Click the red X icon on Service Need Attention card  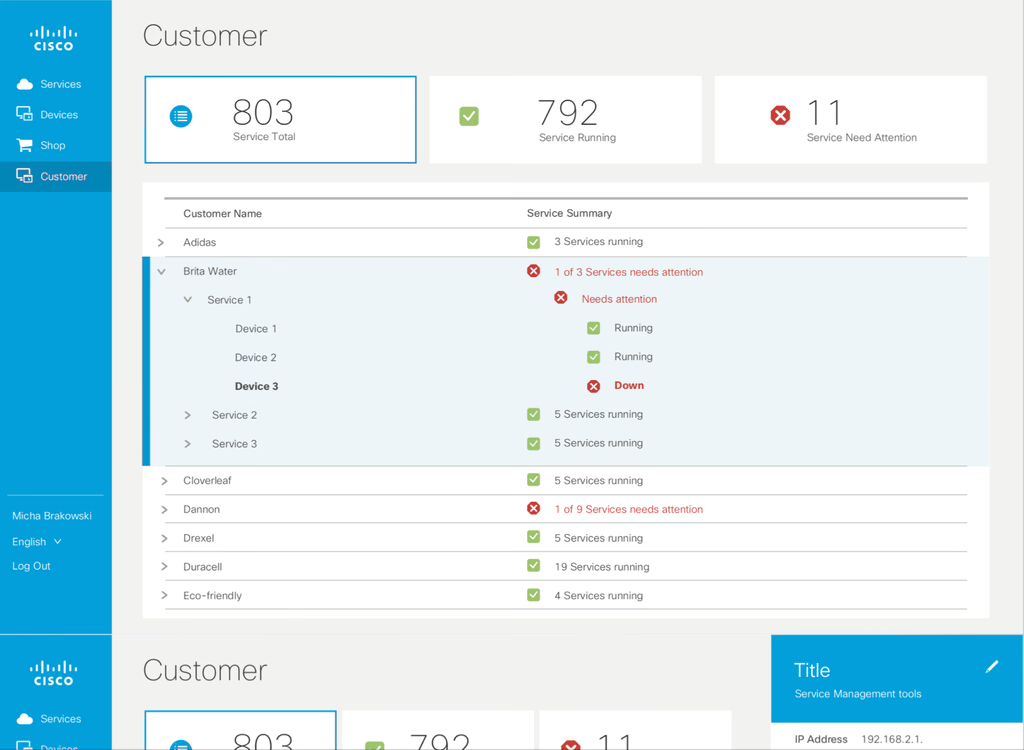[x=780, y=116]
